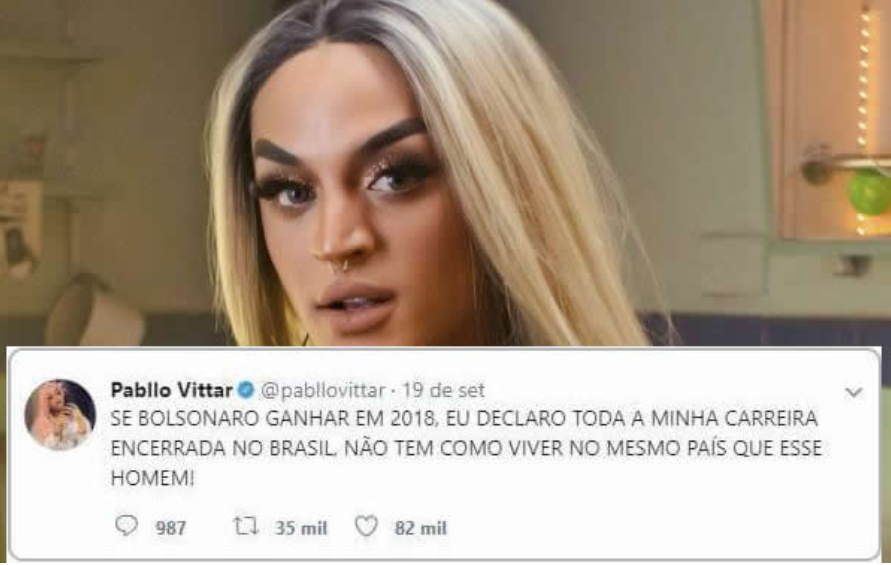Screen dimensions: 891x565
Task: Open the Pabllo Vittar display name link
Action: tap(172, 390)
